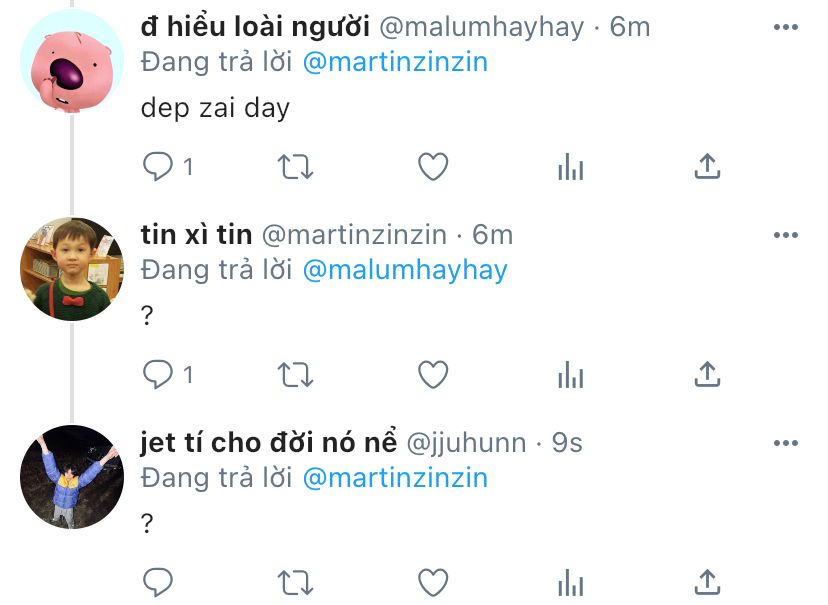Retweet tin xì tin's reply
Image resolution: width=828 pixels, height=605 pixels.
296,374
